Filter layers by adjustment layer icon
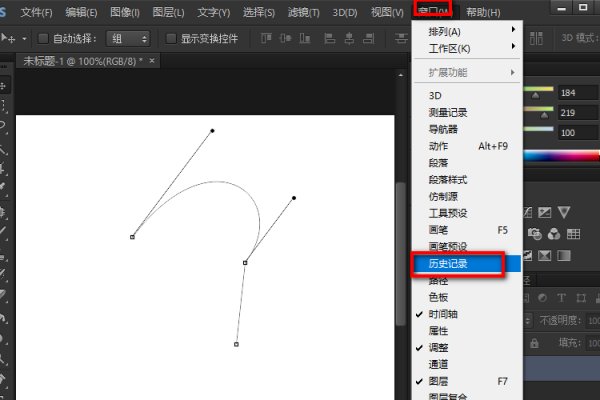The height and width of the screenshot is (400, 600). 542,298
